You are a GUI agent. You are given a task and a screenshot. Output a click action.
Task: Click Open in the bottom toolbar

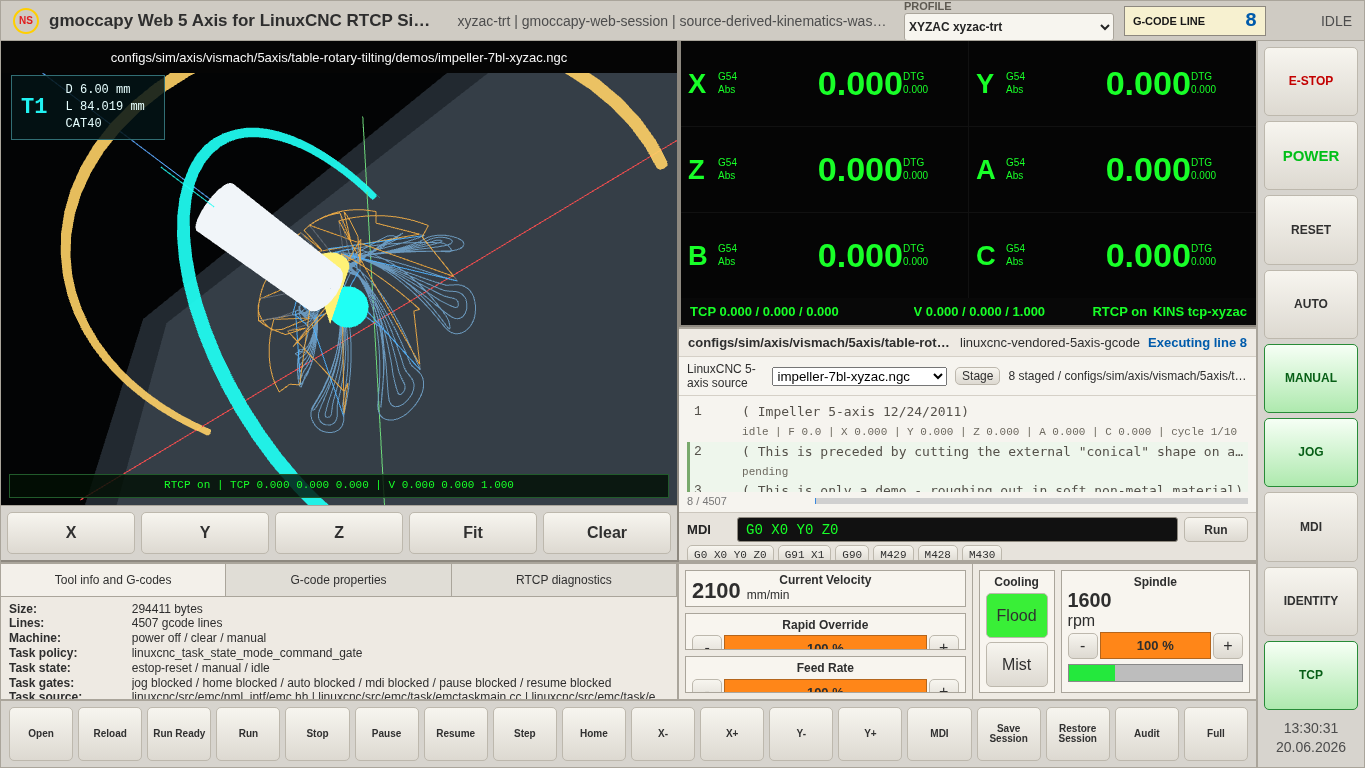(x=41, y=734)
